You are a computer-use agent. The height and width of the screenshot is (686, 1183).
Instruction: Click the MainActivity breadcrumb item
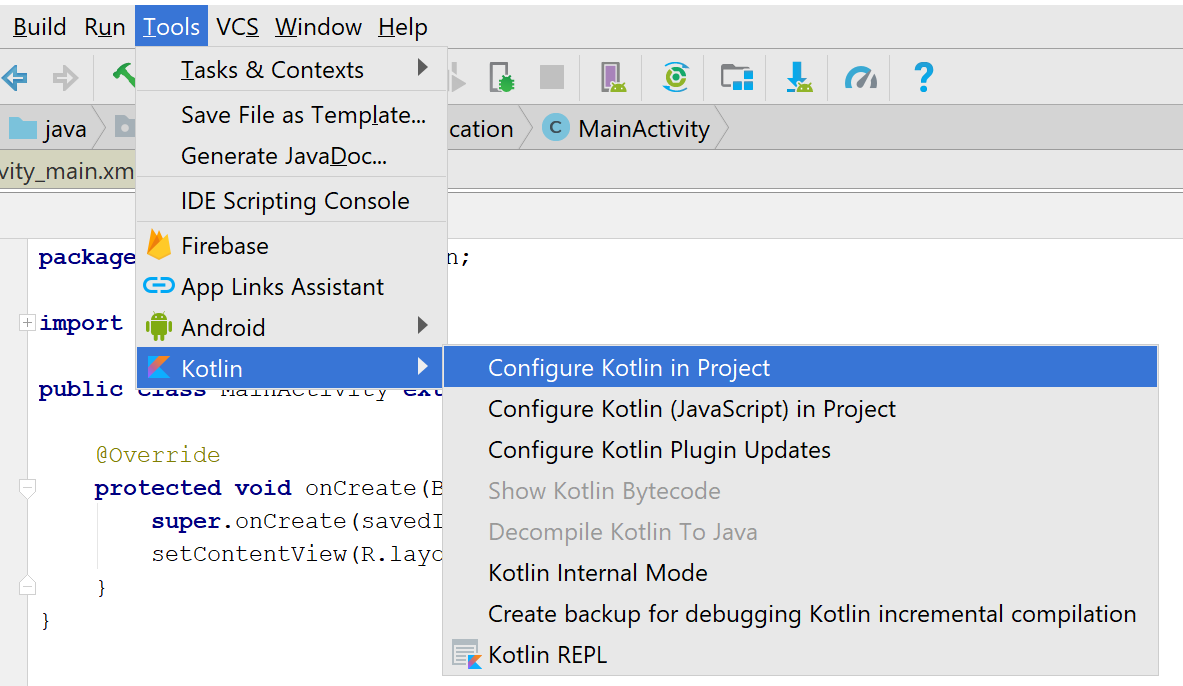[x=626, y=128]
